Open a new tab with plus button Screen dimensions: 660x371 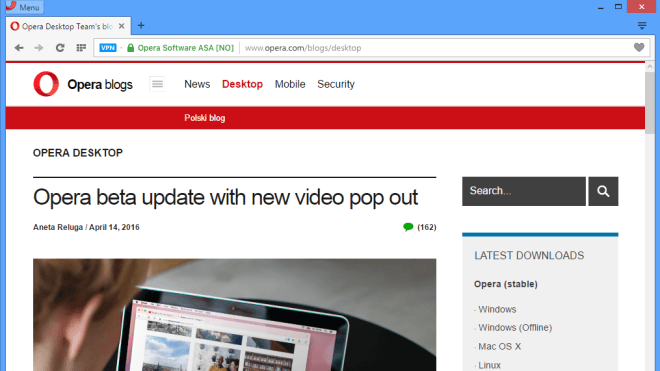click(141, 26)
